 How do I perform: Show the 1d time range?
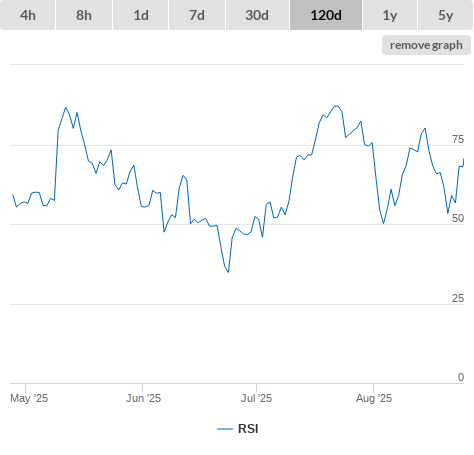[141, 15]
